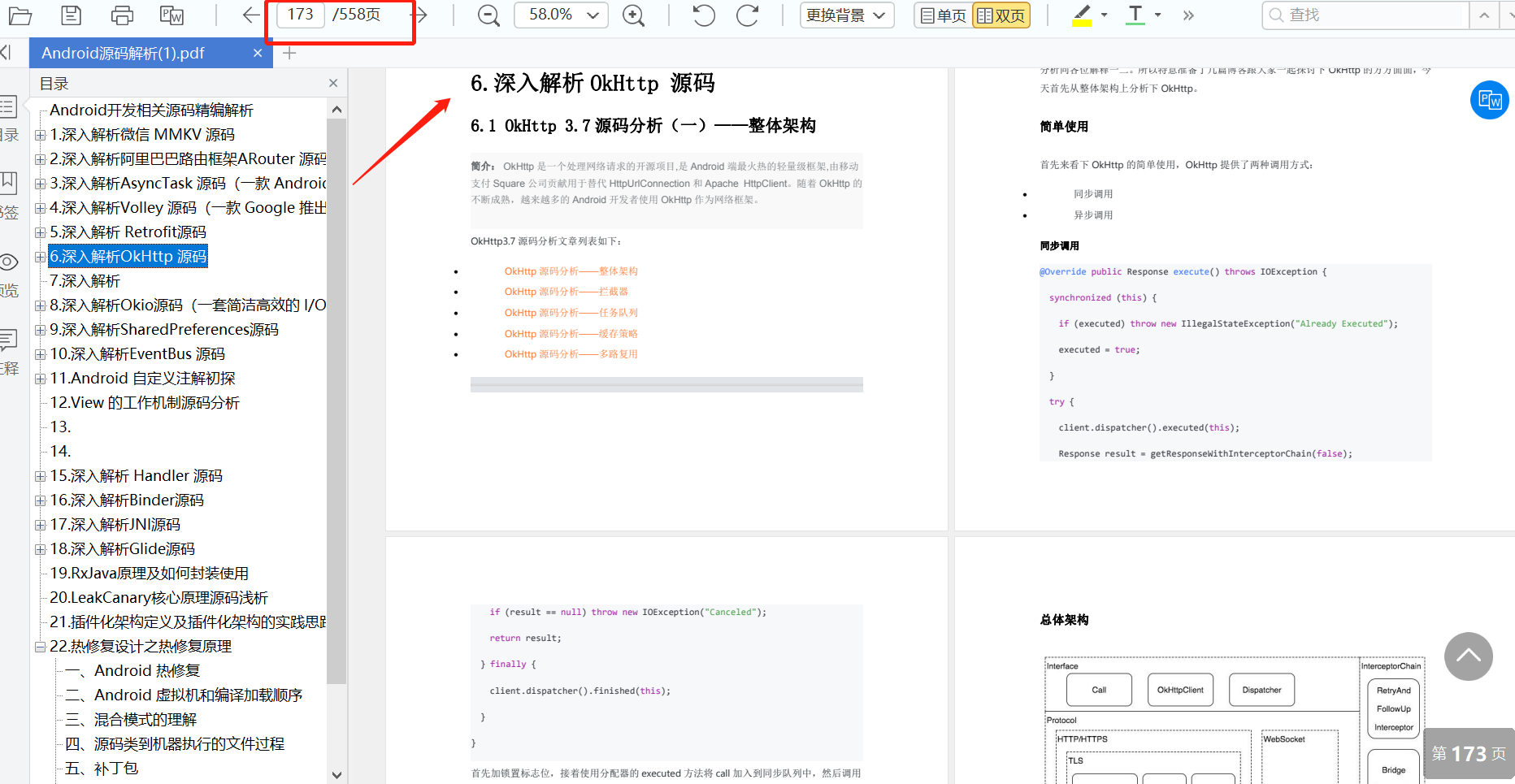Expand chapter 22 热修复设计之热修复原理
This screenshot has width=1515, height=784.
pos(39,646)
